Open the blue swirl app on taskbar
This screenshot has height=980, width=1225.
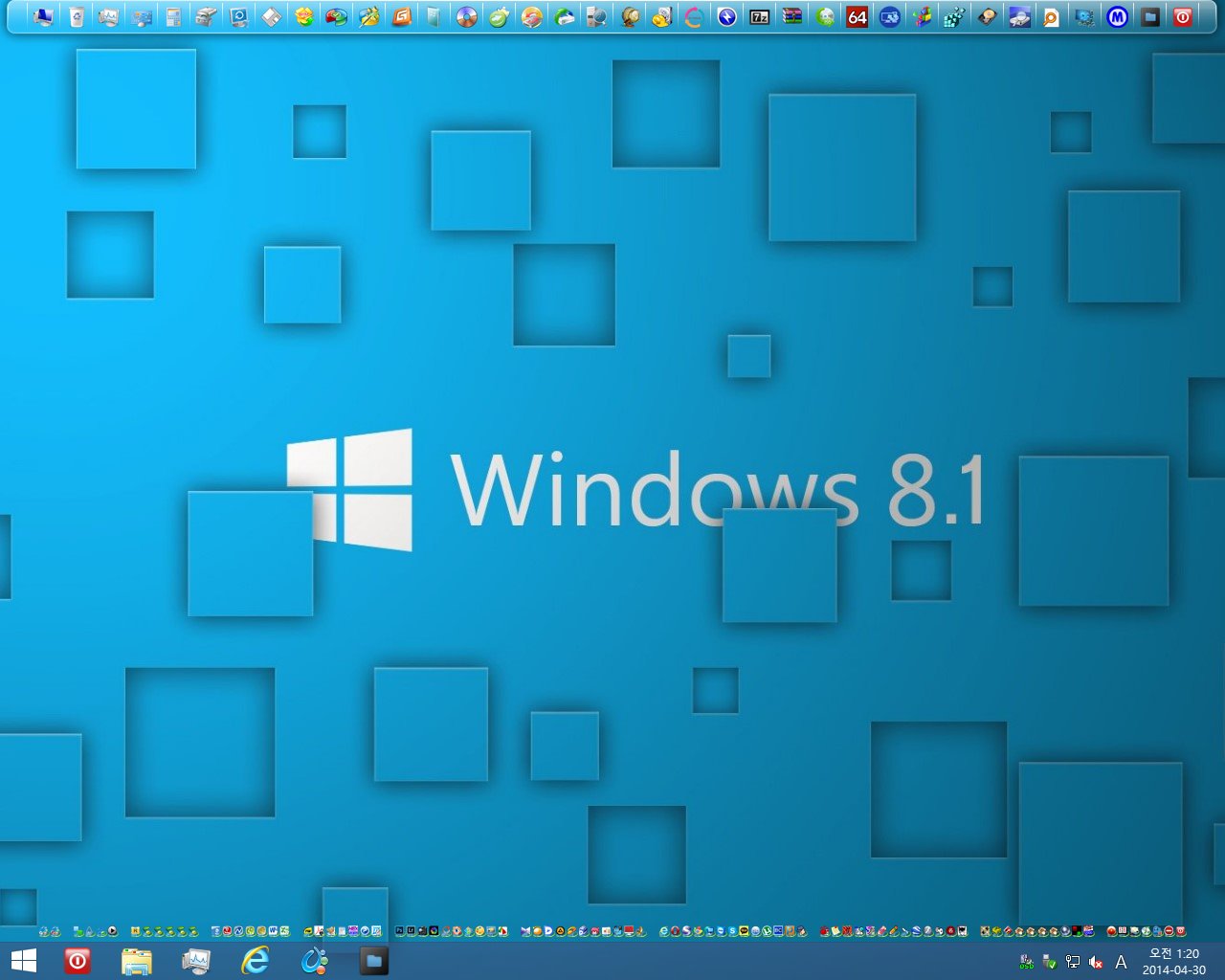pos(314,961)
